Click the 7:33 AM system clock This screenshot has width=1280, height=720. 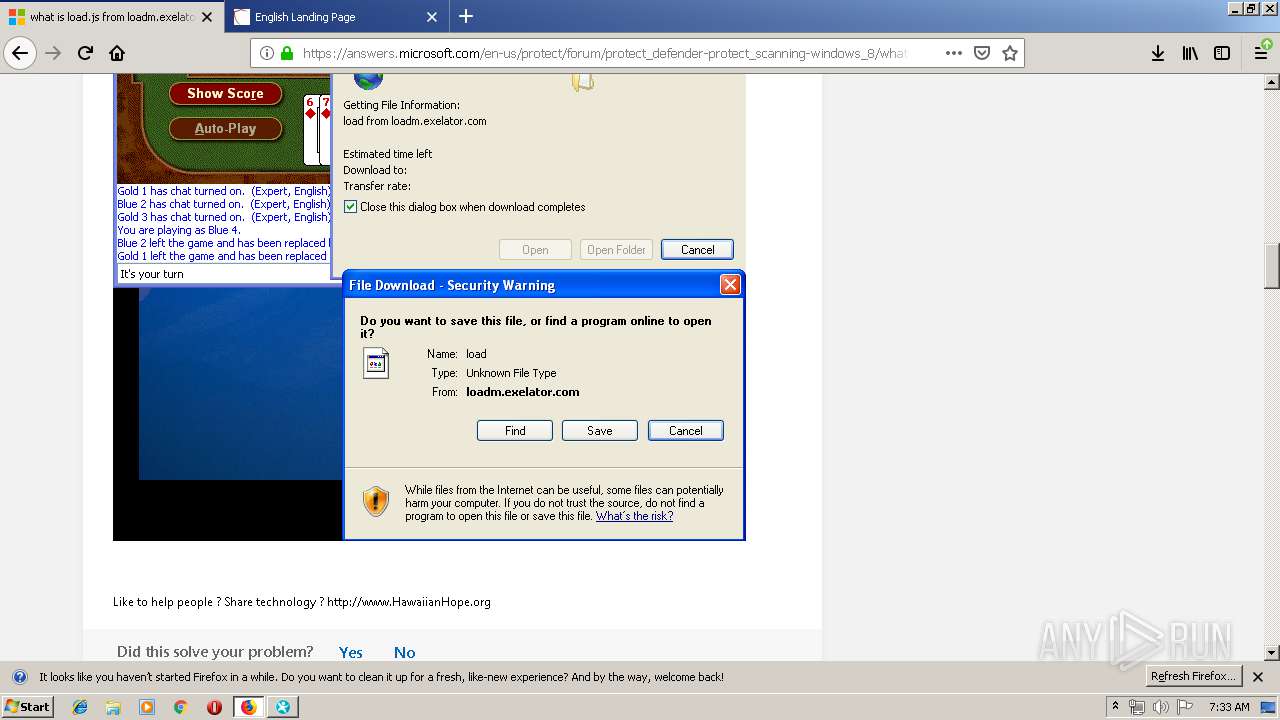click(x=1229, y=707)
